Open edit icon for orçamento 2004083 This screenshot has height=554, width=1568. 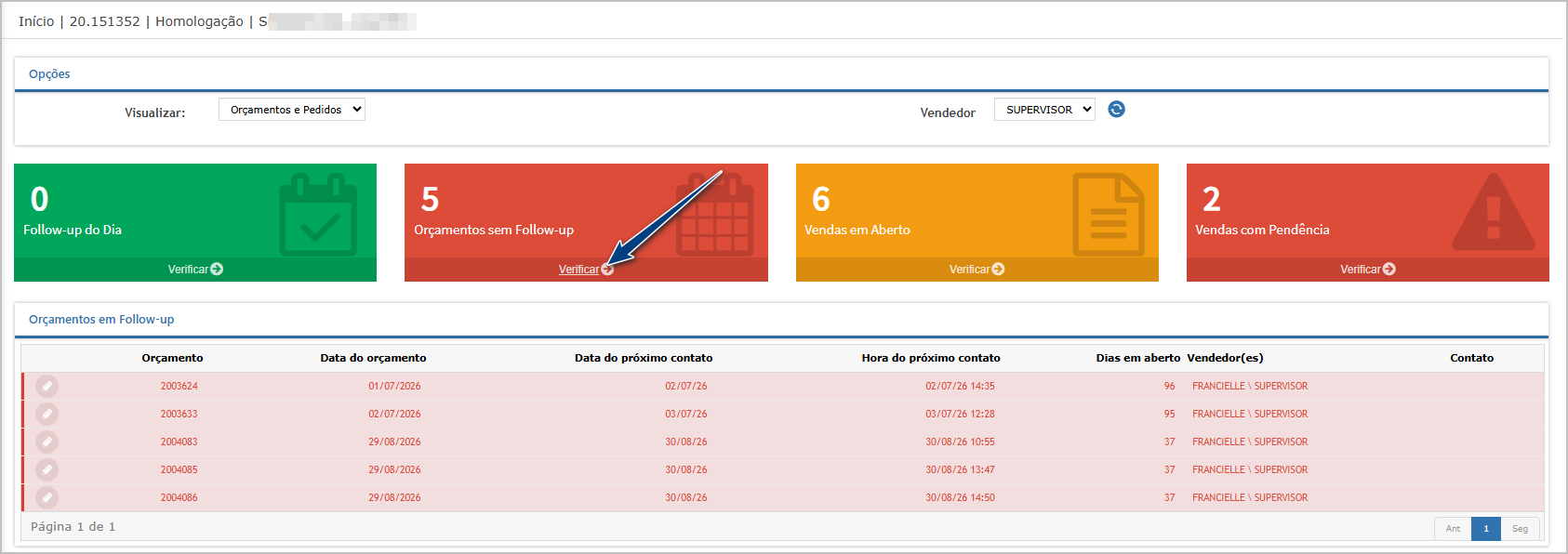[47, 442]
